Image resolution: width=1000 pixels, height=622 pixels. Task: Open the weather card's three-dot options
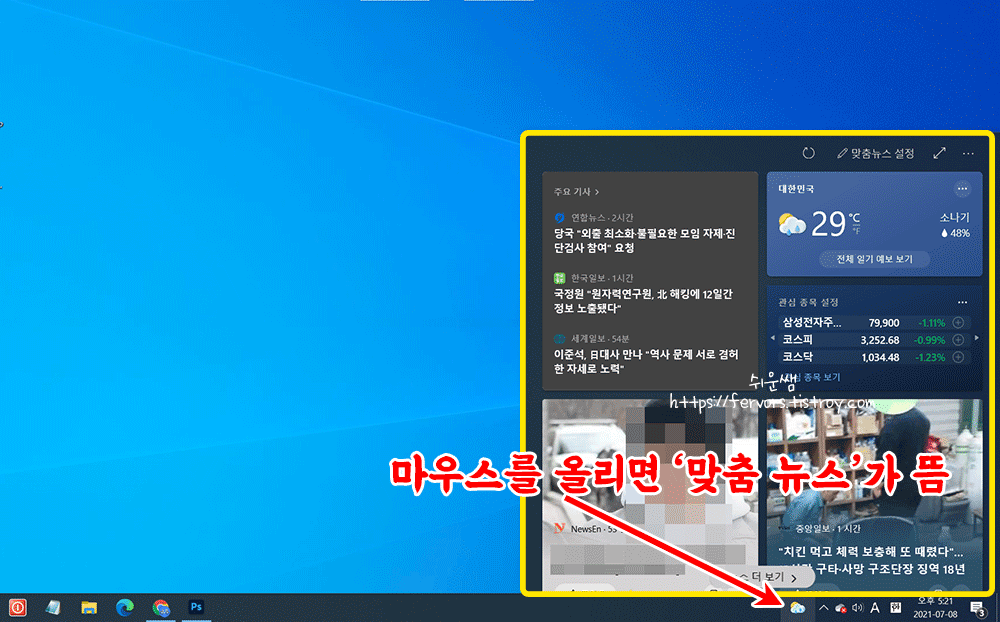tap(962, 188)
